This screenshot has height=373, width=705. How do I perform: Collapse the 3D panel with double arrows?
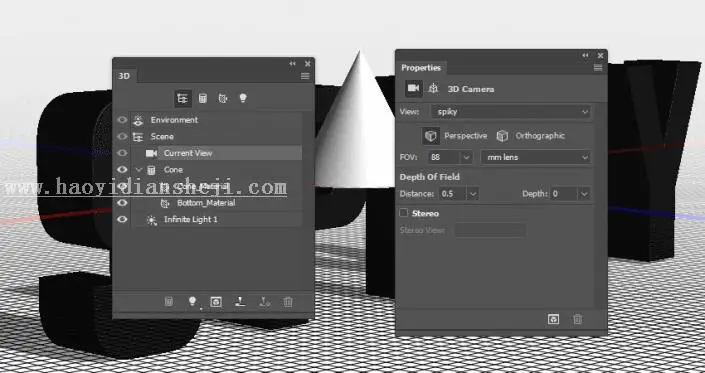pyautogui.click(x=293, y=64)
